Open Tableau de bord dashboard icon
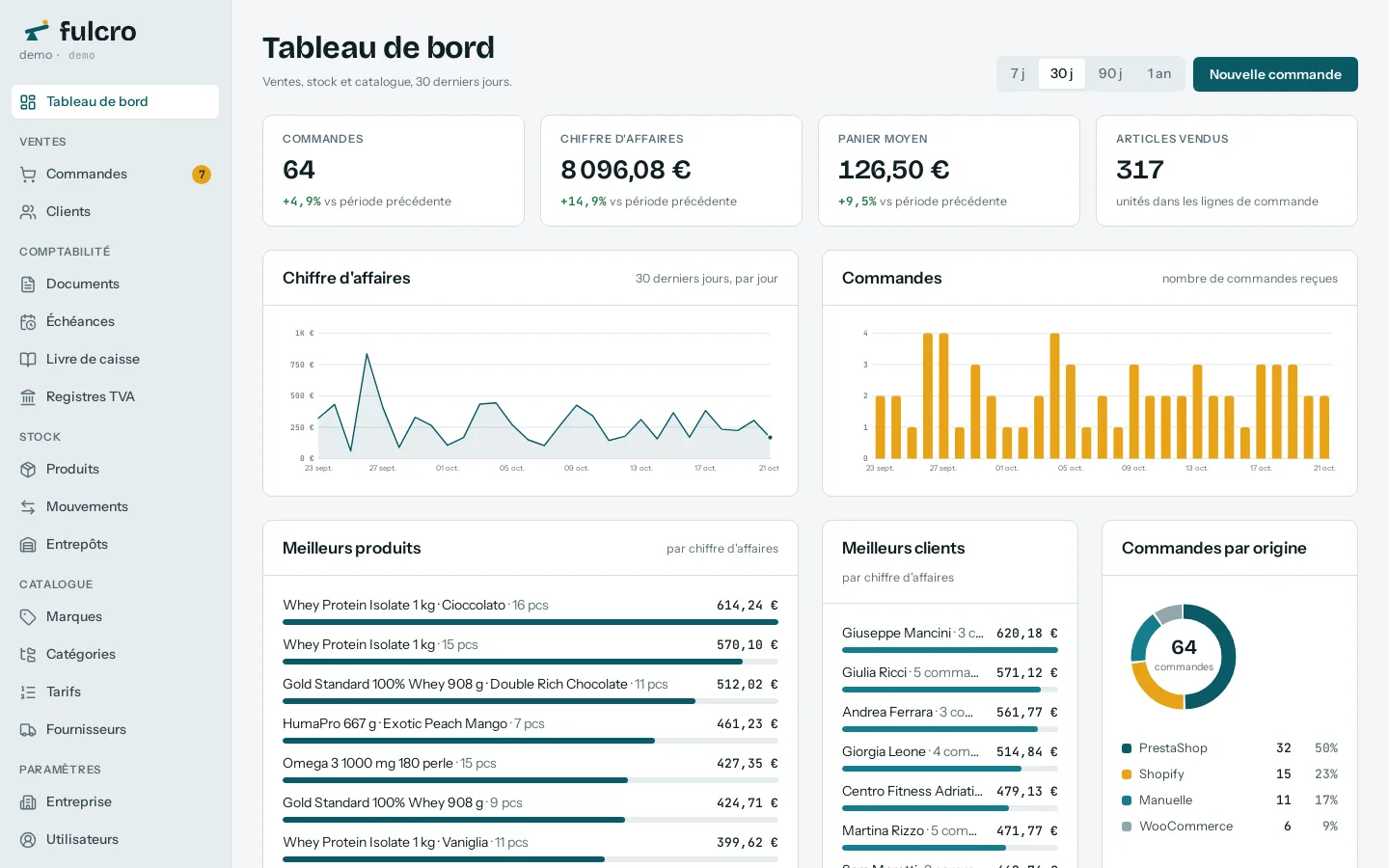Screen dimensions: 1389x868 [28, 102]
